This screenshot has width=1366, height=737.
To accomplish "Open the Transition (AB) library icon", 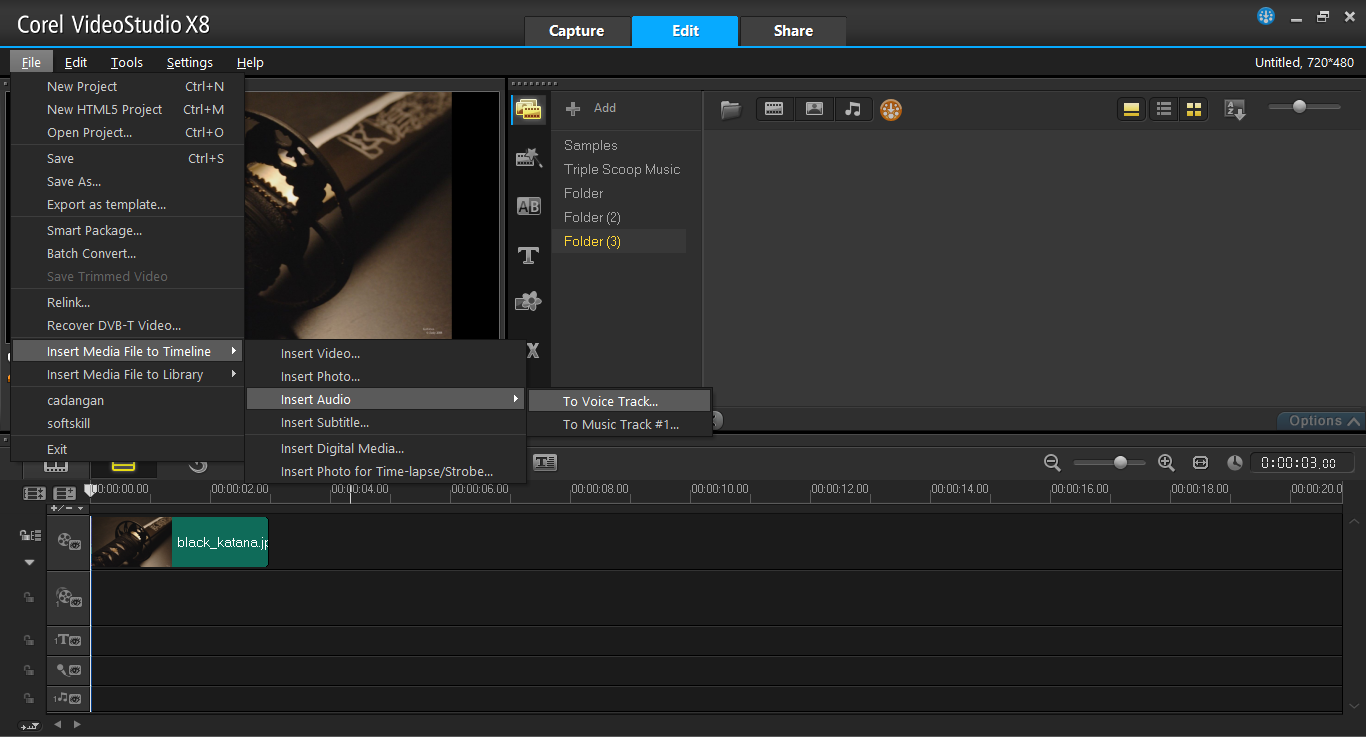I will (x=529, y=206).
